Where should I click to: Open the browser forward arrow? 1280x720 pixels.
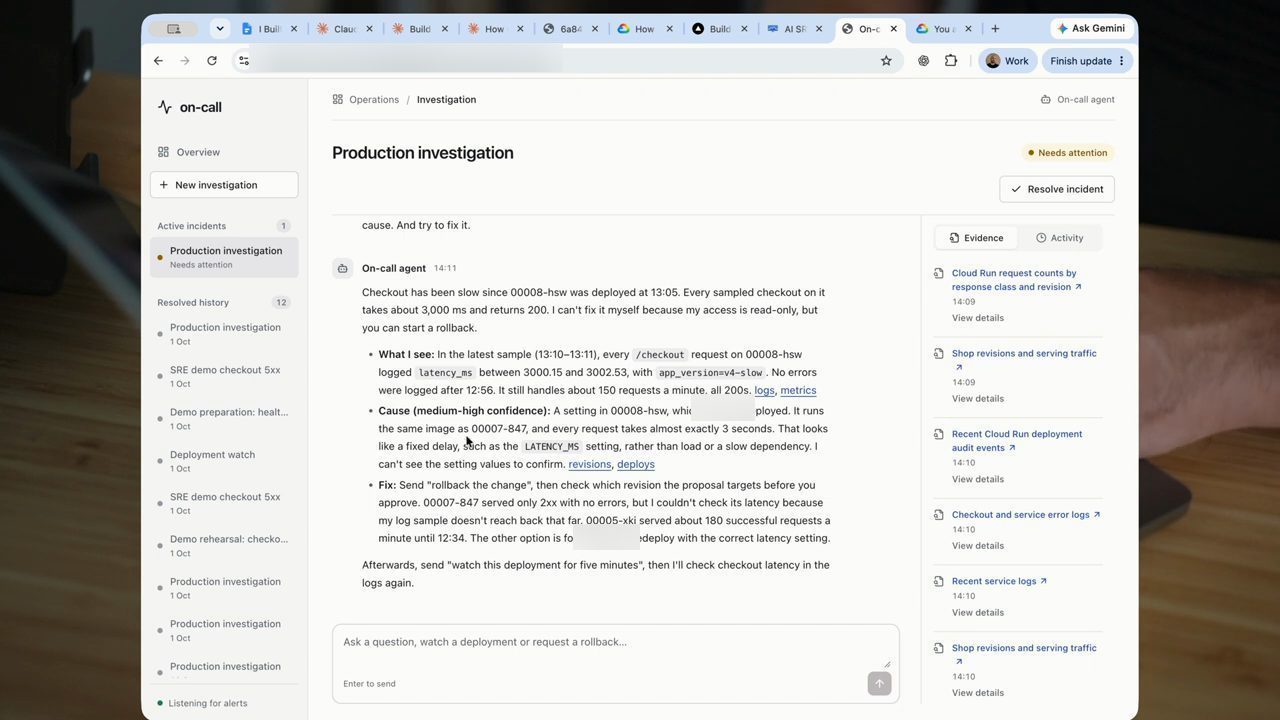click(x=185, y=61)
